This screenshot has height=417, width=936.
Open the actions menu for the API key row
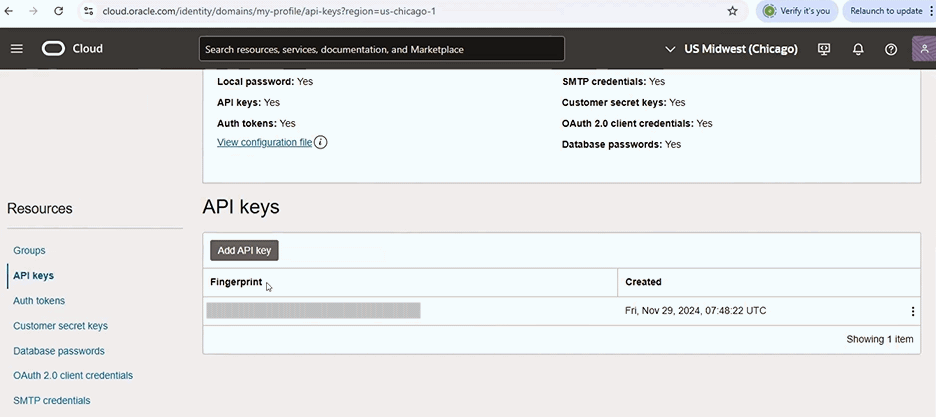click(x=912, y=311)
